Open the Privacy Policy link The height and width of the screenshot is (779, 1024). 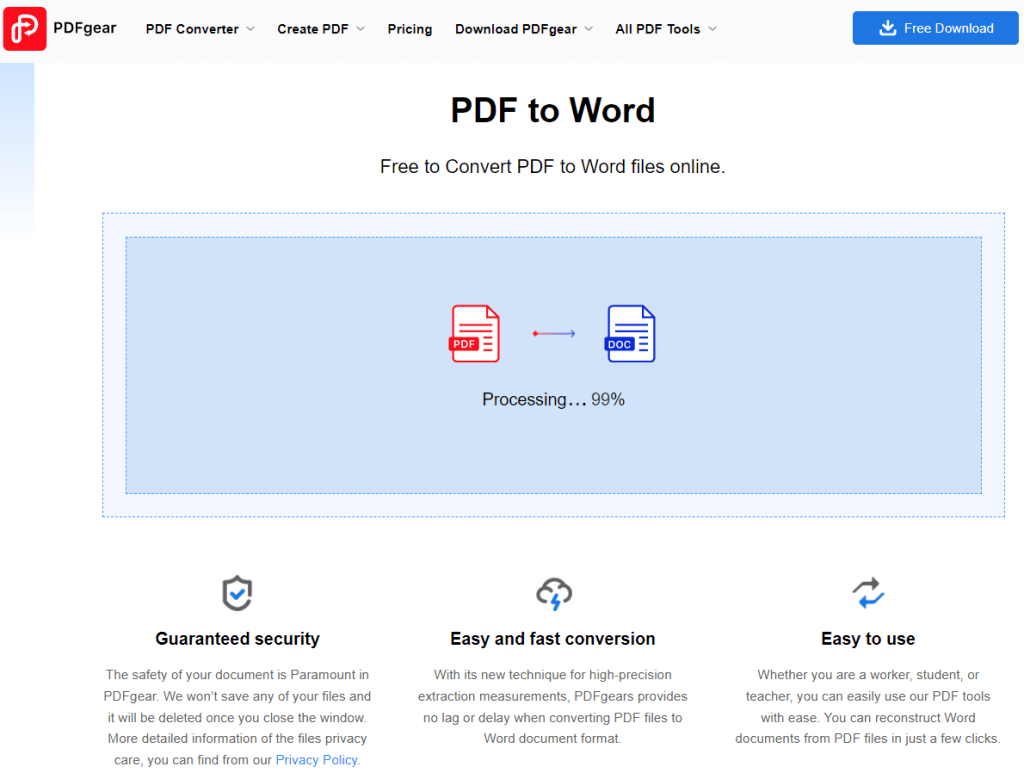316,760
